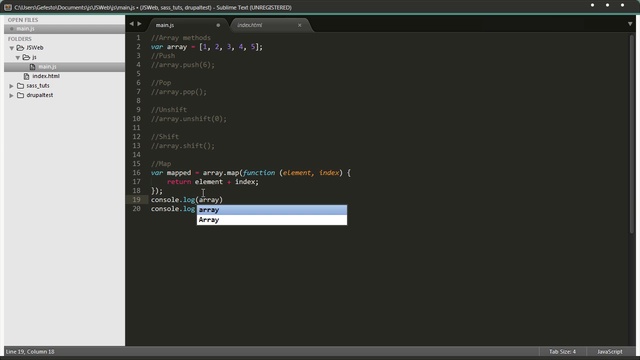Click the Sublime Text app icon in title bar
This screenshot has width=640, height=360.
8,7
